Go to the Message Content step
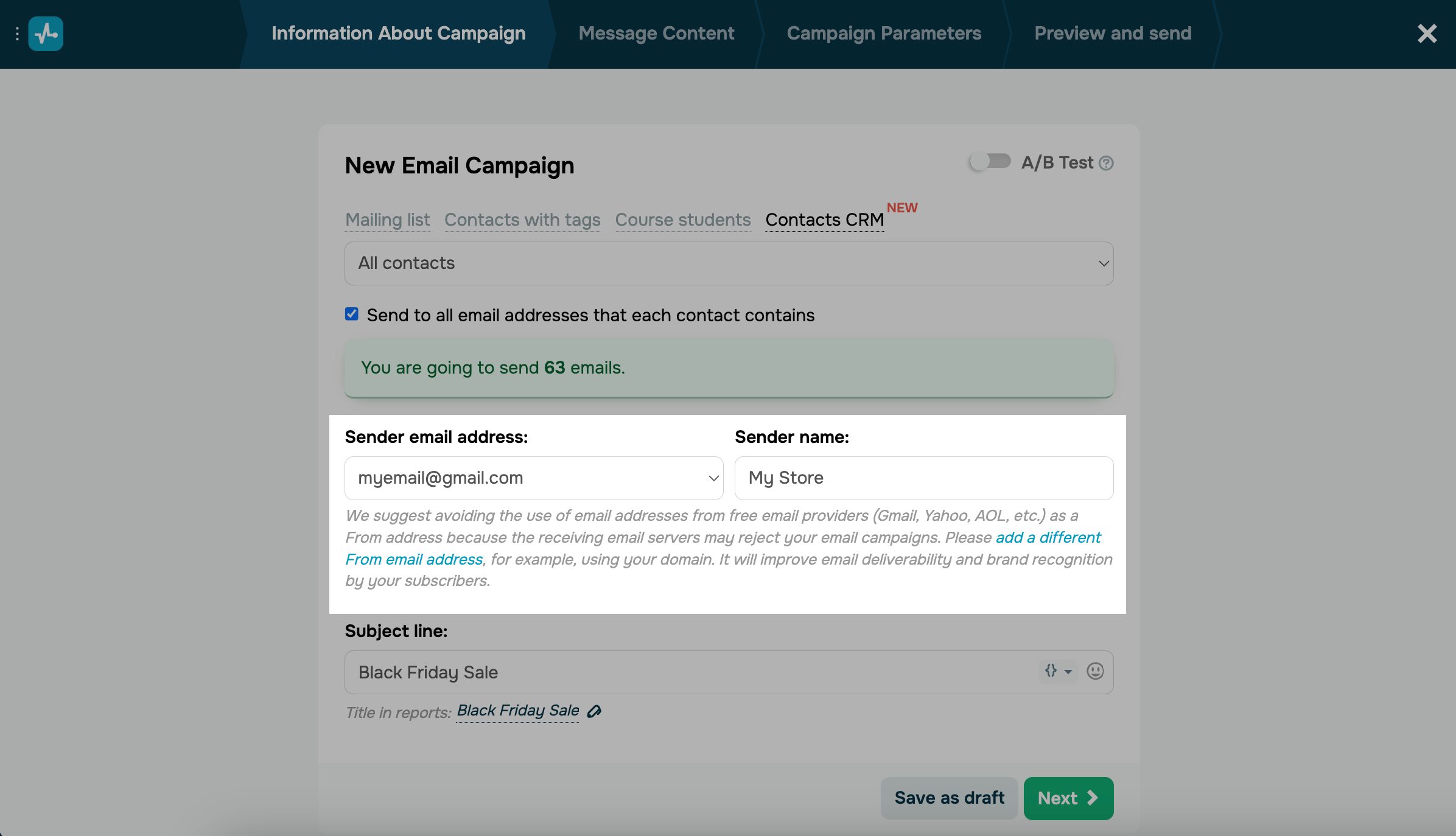The height and width of the screenshot is (836, 1456). click(x=656, y=33)
